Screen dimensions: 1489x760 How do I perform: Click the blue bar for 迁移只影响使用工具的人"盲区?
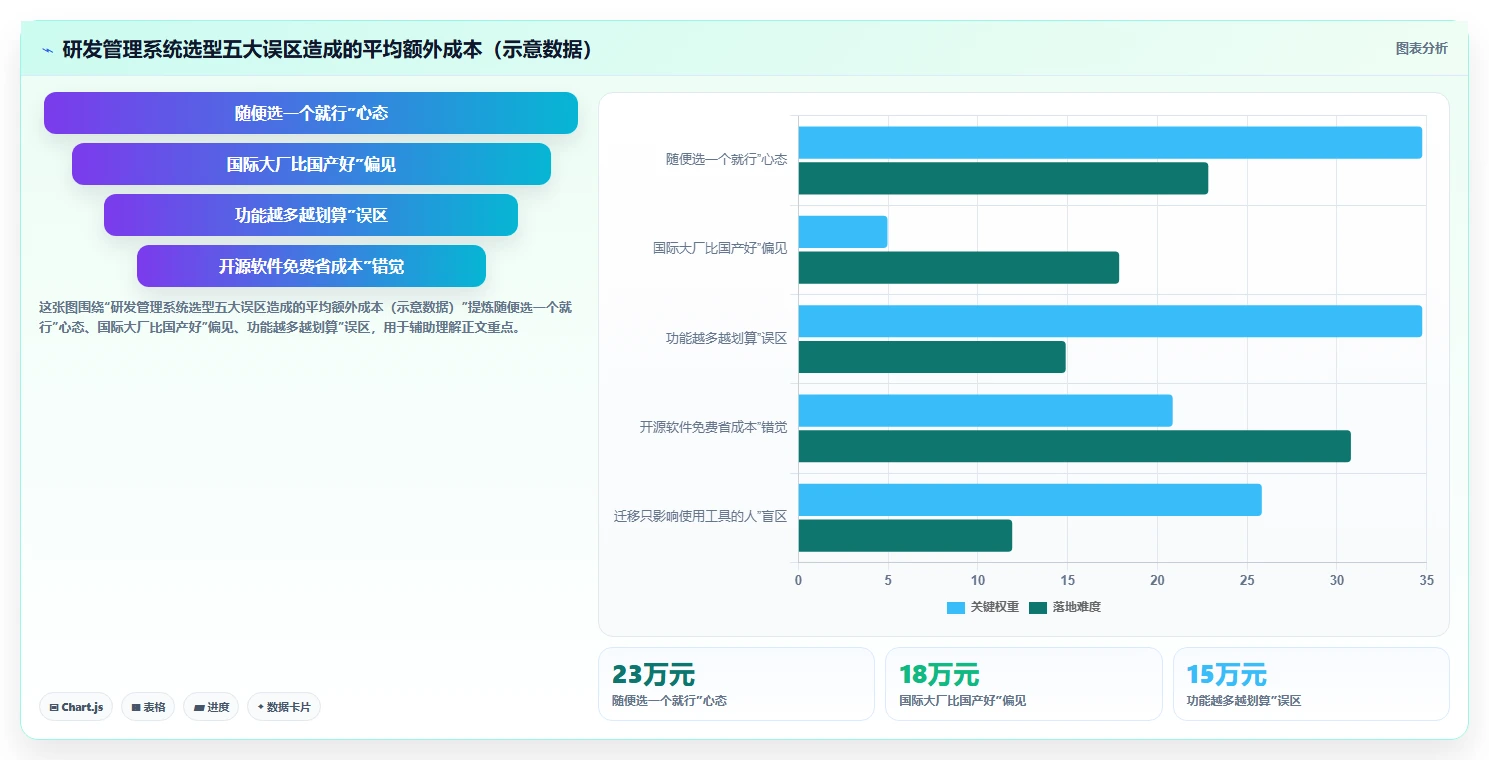coord(1030,500)
